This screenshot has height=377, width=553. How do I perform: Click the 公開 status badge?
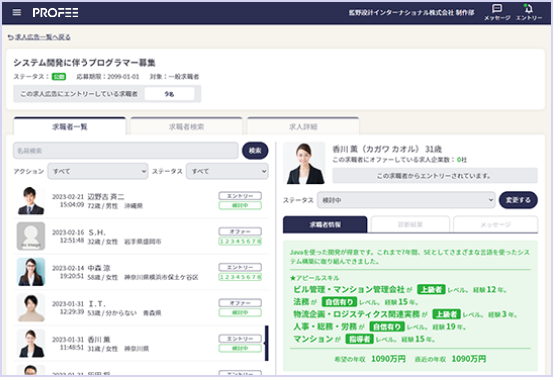pos(59,77)
